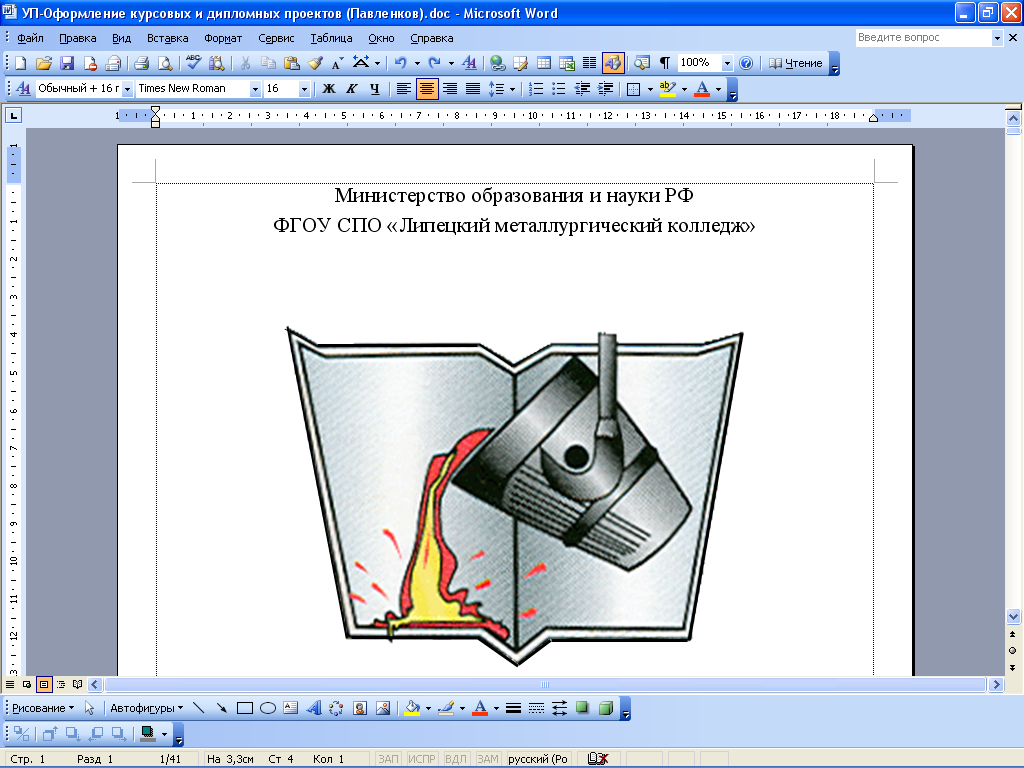Click the Insert Table icon
Viewport: 1024px width, 768px height.
point(544,63)
